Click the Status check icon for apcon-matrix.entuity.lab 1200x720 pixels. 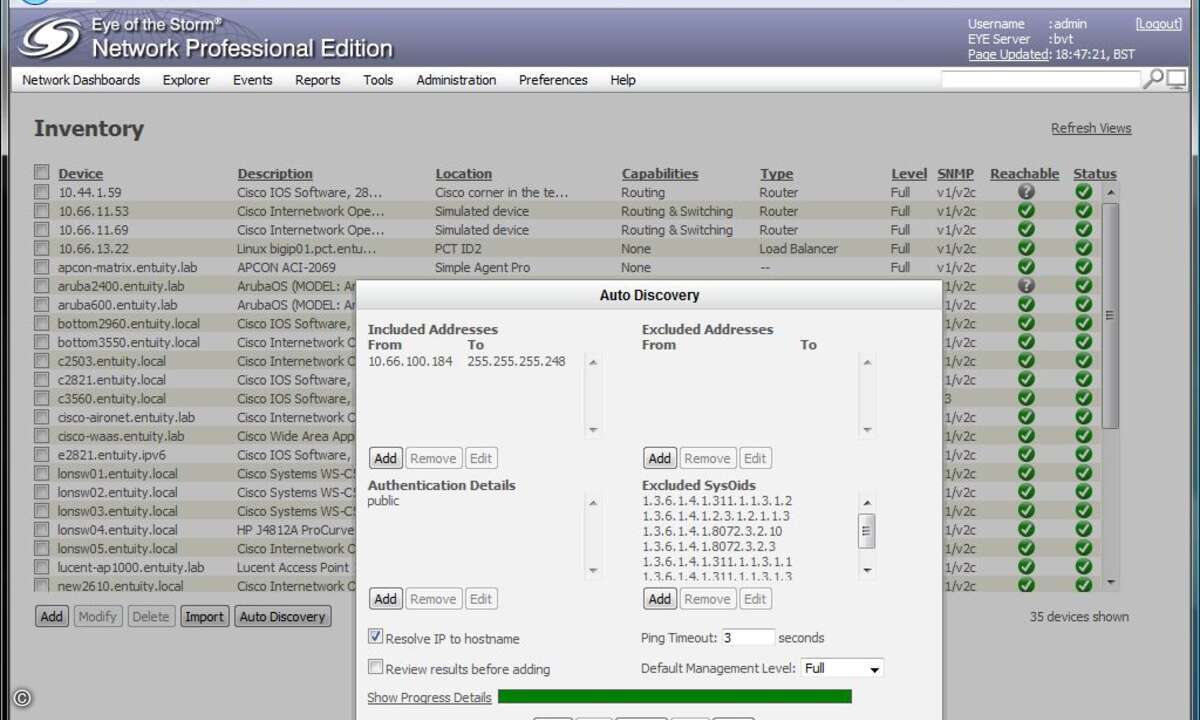1083,267
